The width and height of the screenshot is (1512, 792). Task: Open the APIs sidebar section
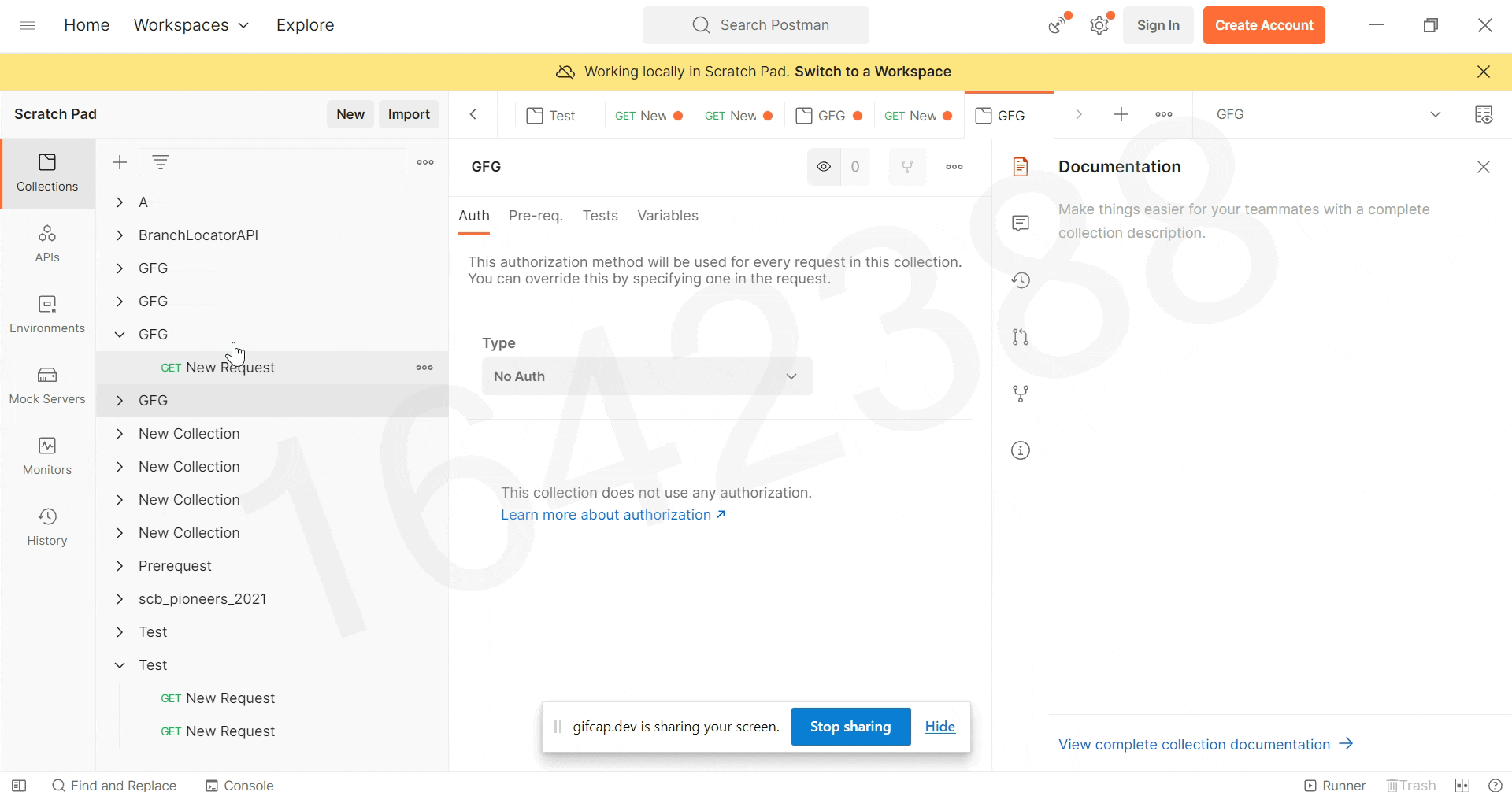(47, 244)
